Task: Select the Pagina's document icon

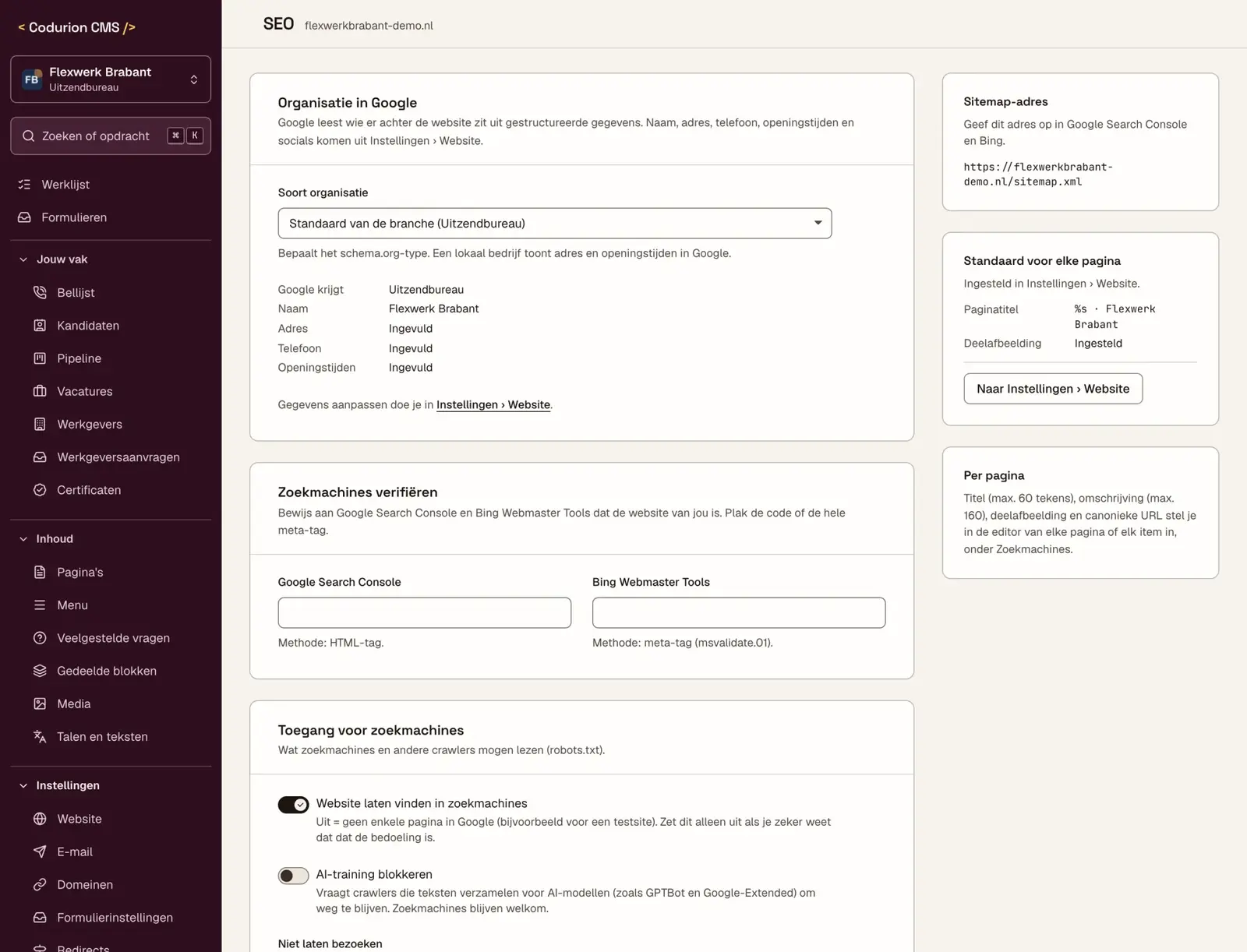Action: [40, 572]
